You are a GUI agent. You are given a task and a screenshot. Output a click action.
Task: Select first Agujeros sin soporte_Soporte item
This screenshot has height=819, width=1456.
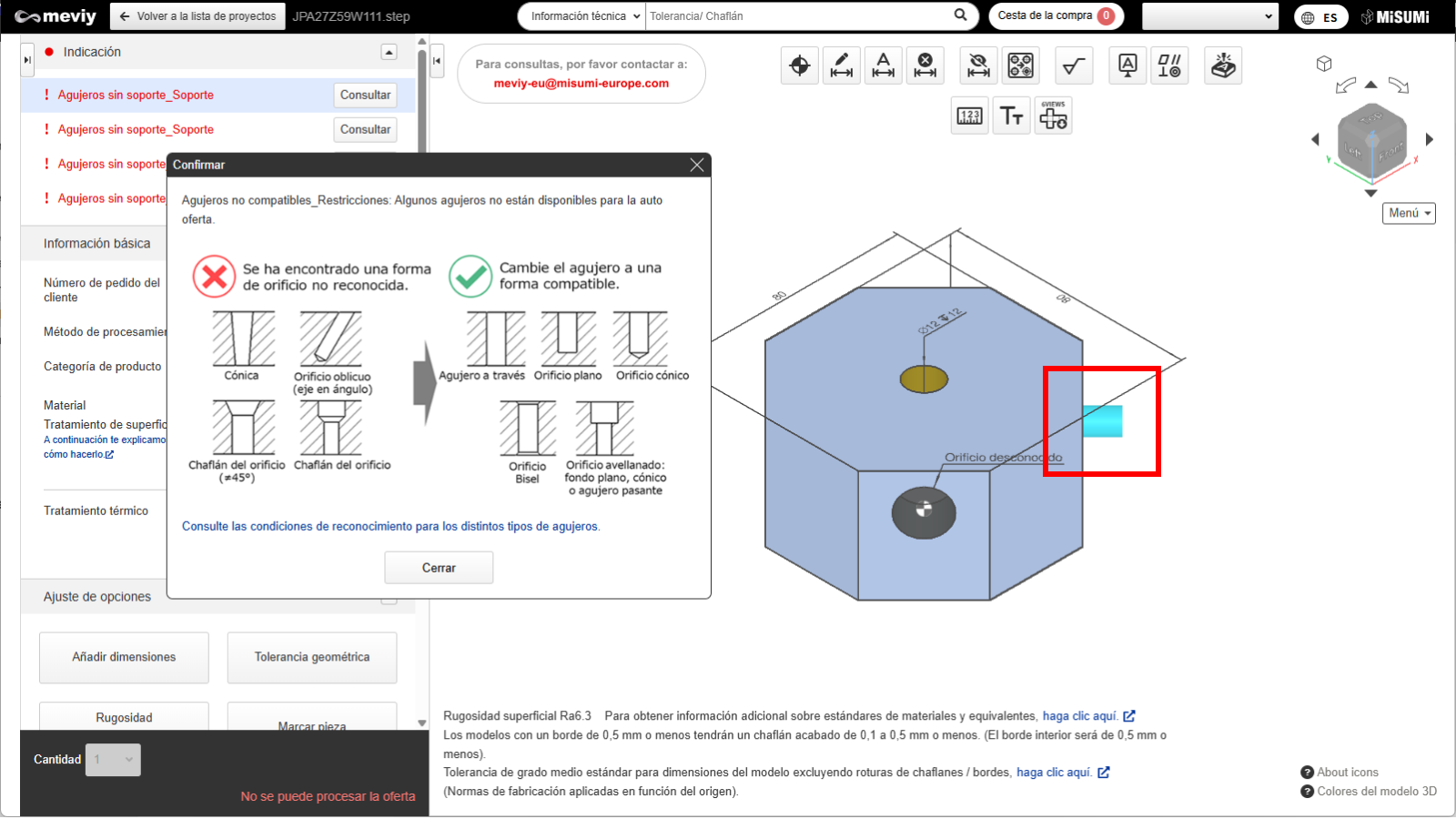(x=136, y=95)
